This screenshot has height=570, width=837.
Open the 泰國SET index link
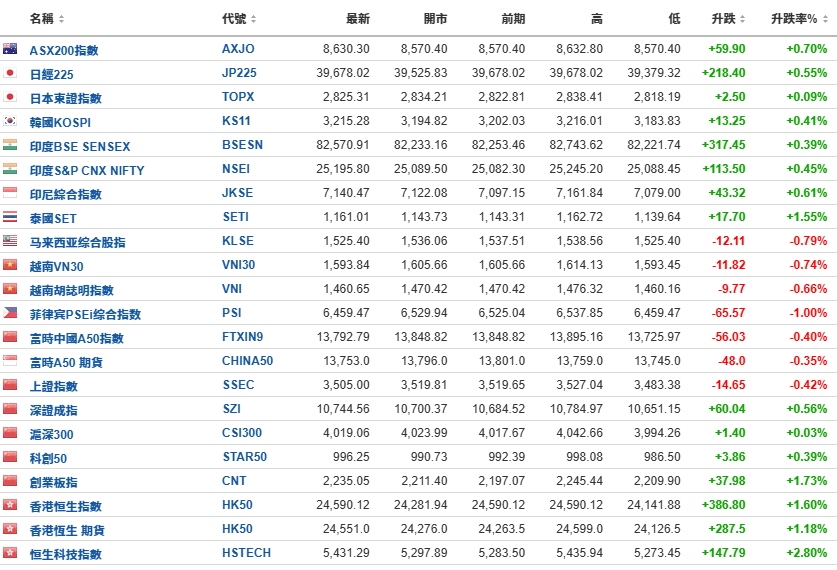tap(53, 218)
